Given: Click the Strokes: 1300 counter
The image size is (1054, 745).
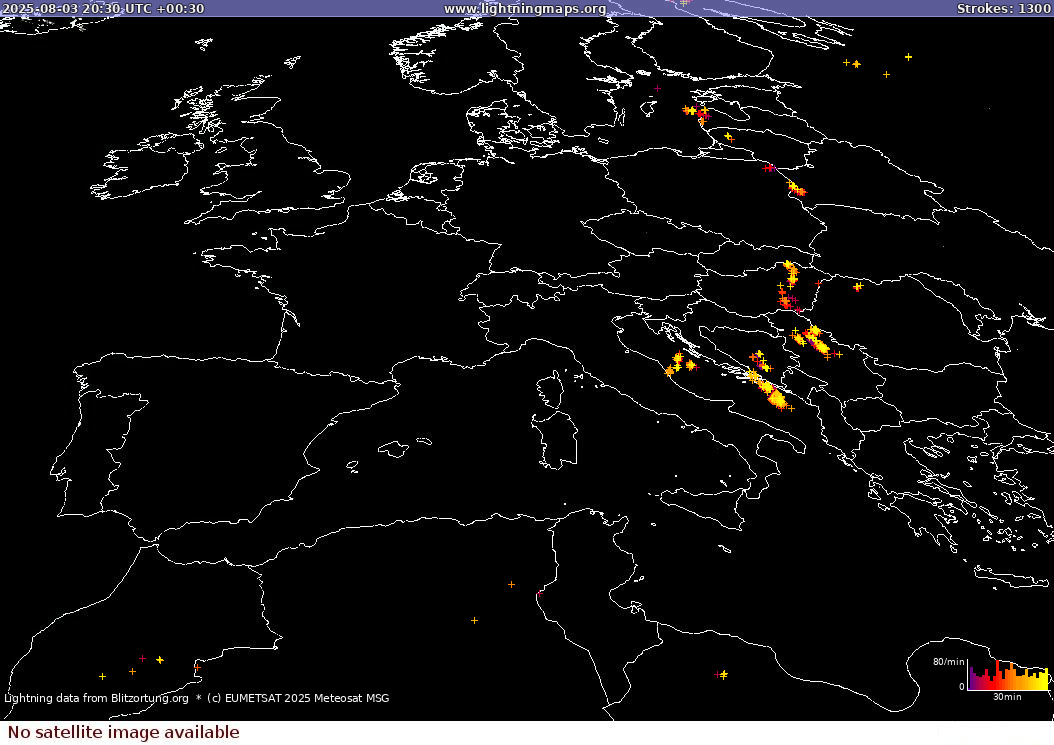Looking at the screenshot, I should click(1003, 9).
